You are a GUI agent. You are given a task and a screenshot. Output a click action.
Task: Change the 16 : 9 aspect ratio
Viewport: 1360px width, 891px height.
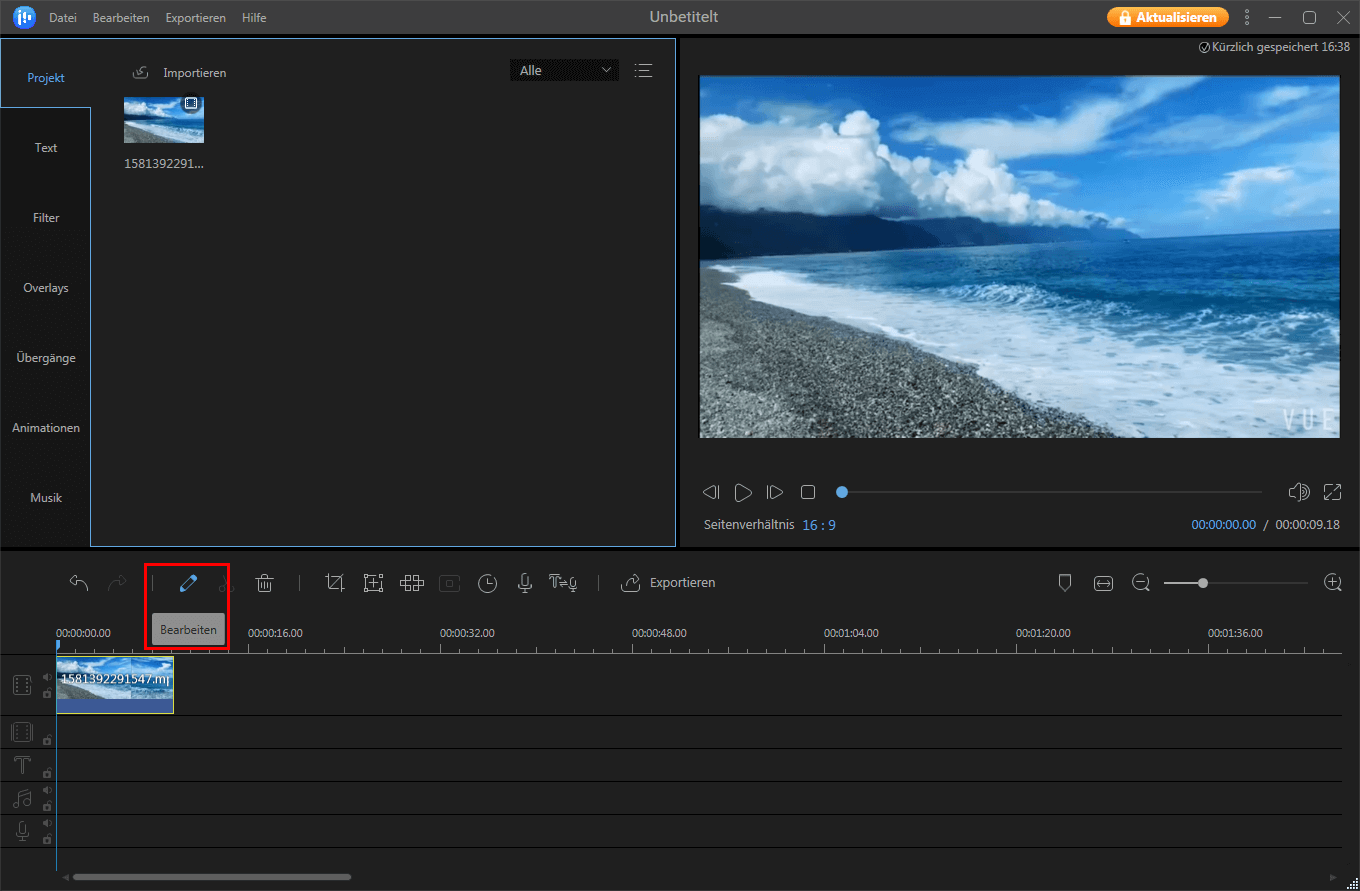(x=818, y=525)
